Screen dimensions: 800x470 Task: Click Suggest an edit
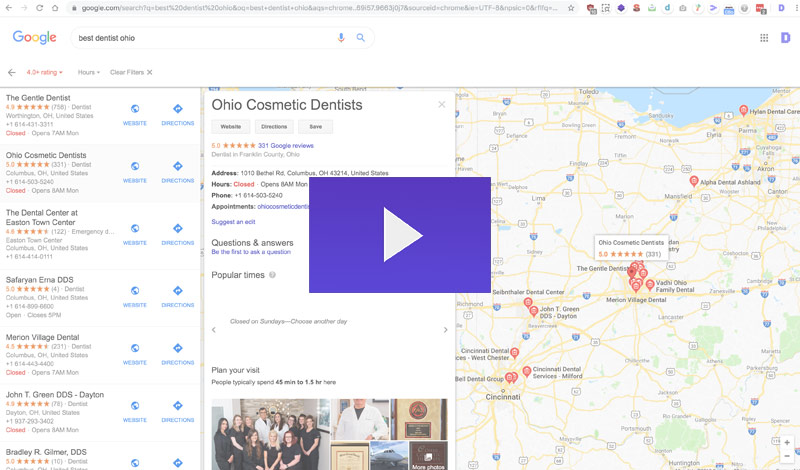click(x=233, y=222)
